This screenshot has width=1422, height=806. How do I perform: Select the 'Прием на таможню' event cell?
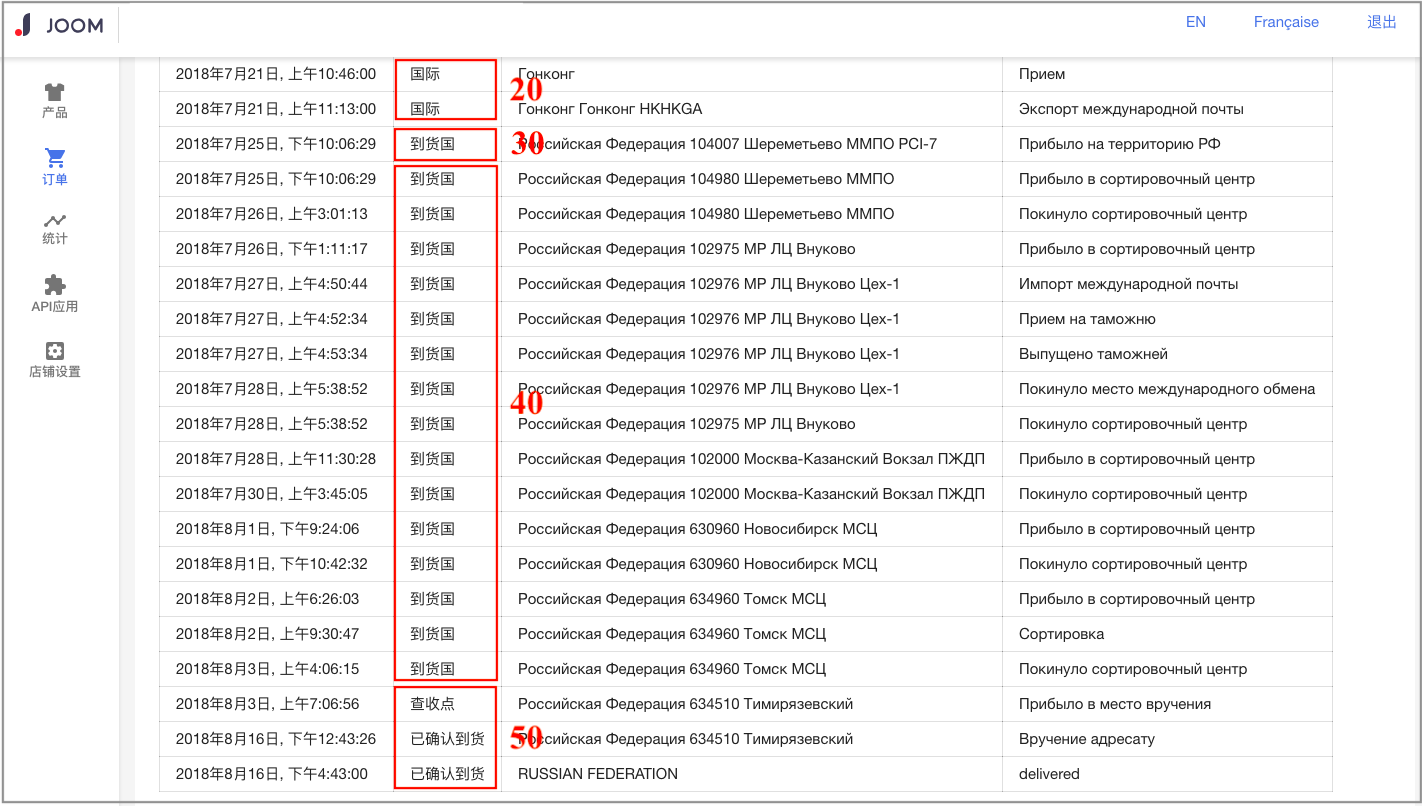pos(1087,319)
